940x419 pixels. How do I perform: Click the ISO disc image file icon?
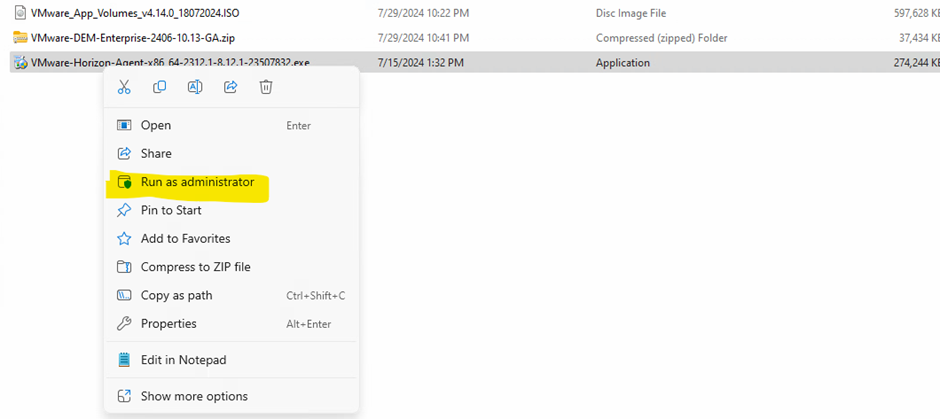coord(20,13)
